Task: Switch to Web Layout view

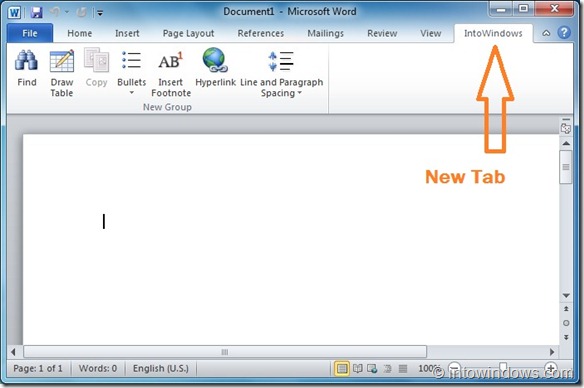Action: tap(372, 369)
